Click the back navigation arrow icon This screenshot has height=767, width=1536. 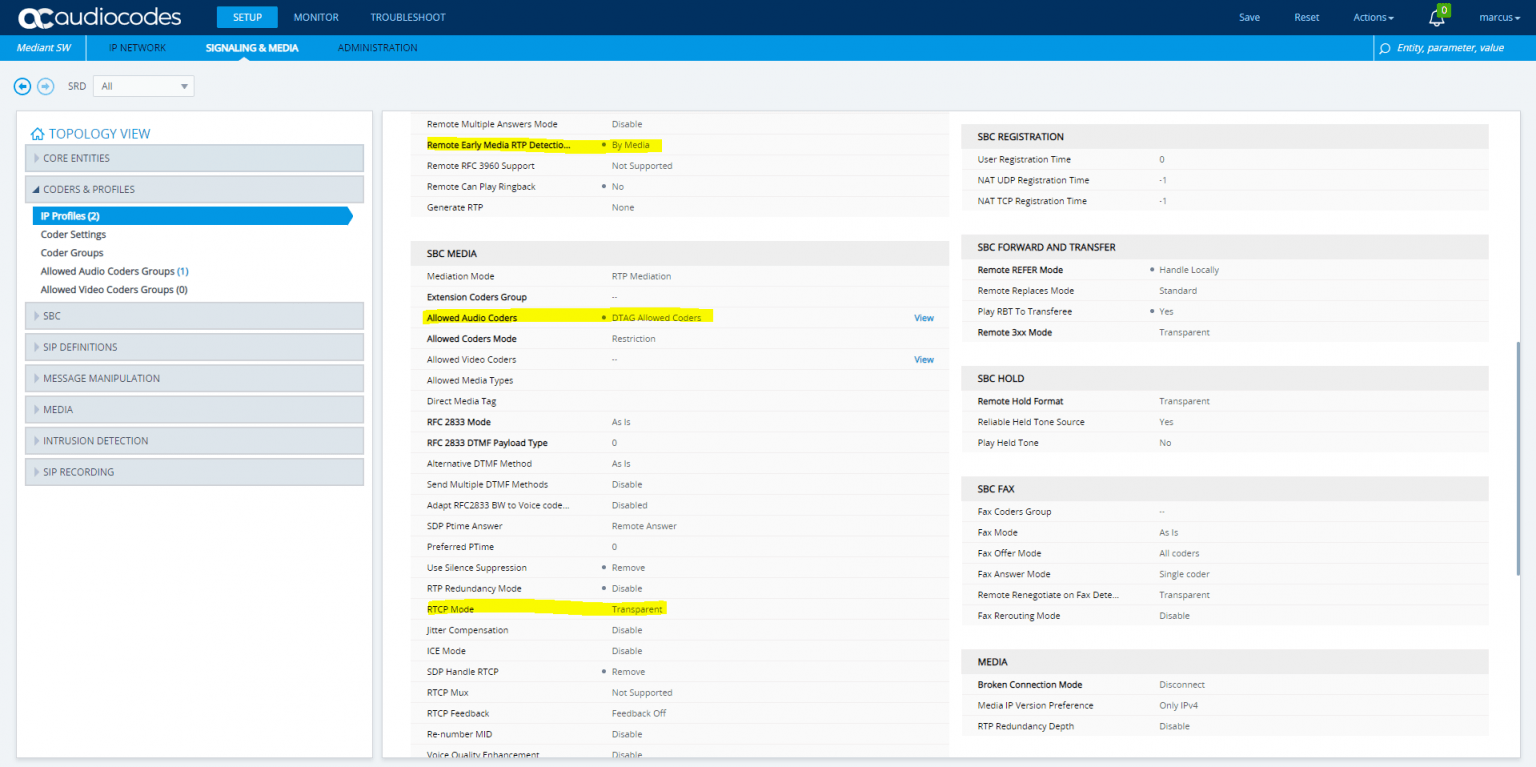coord(22,86)
